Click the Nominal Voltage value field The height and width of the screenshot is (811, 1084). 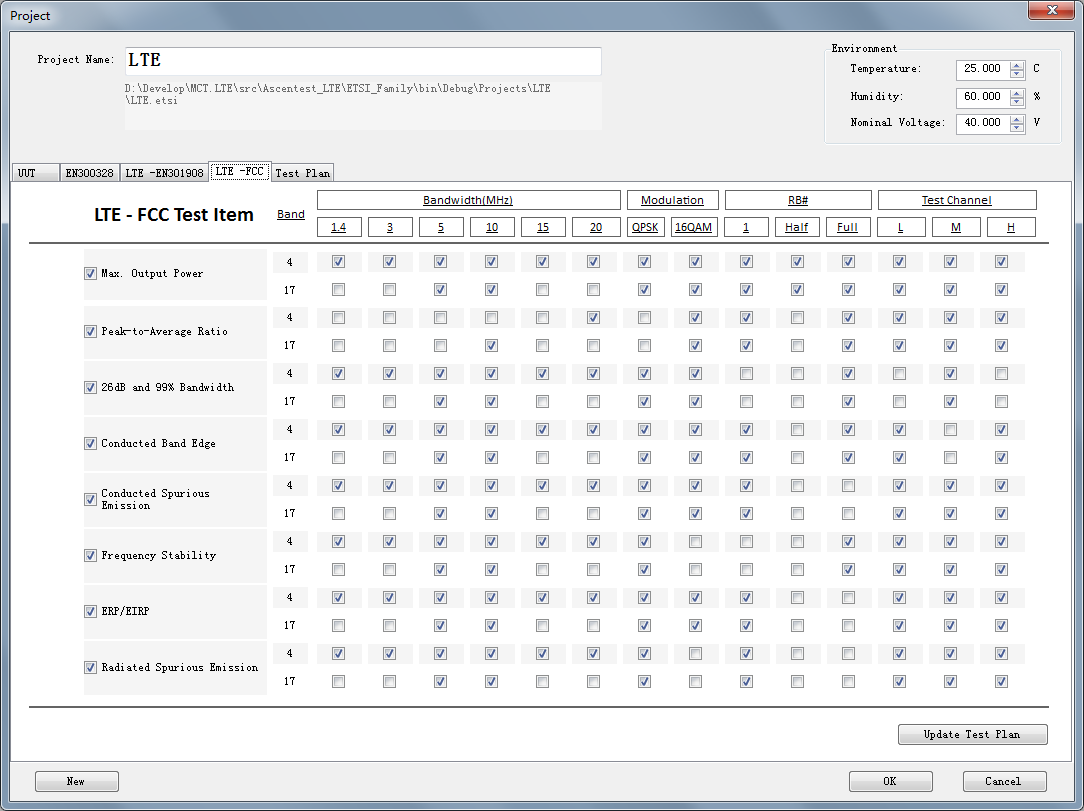click(x=982, y=123)
